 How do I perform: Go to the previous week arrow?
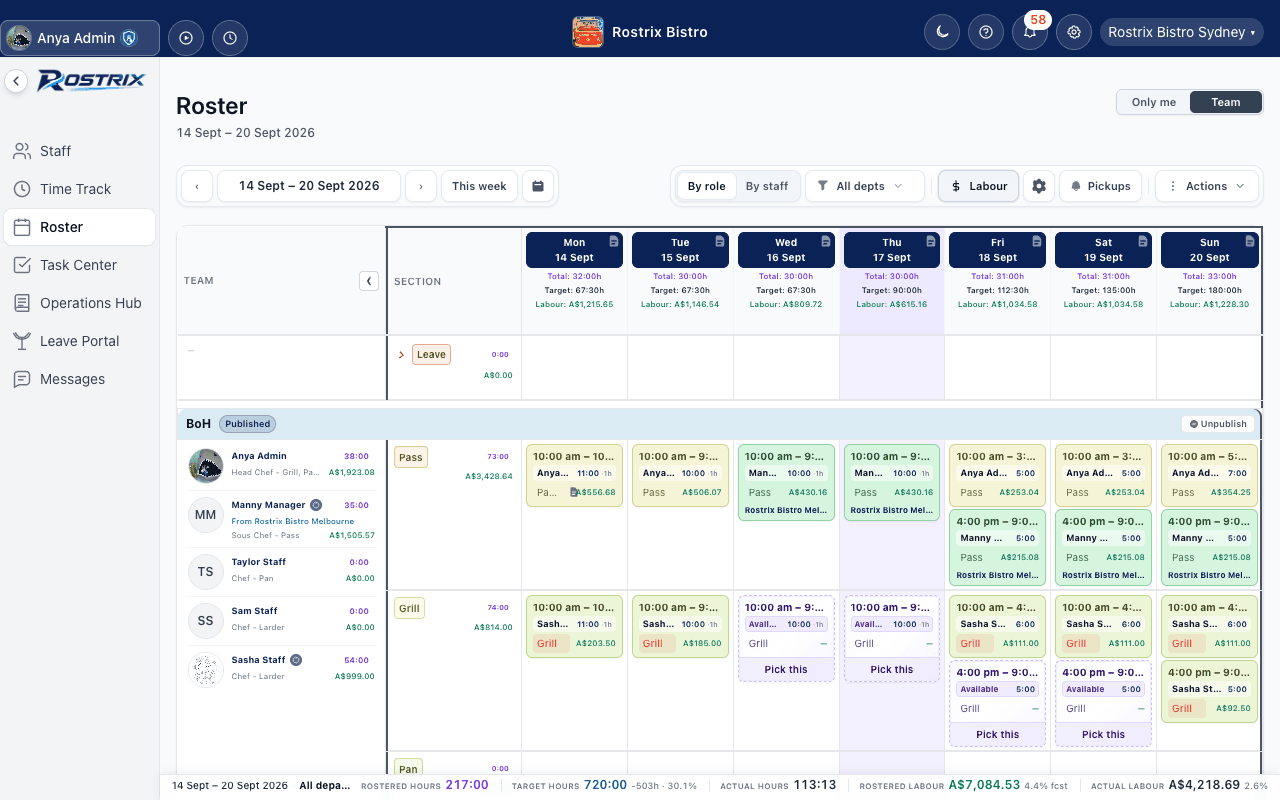(197, 186)
